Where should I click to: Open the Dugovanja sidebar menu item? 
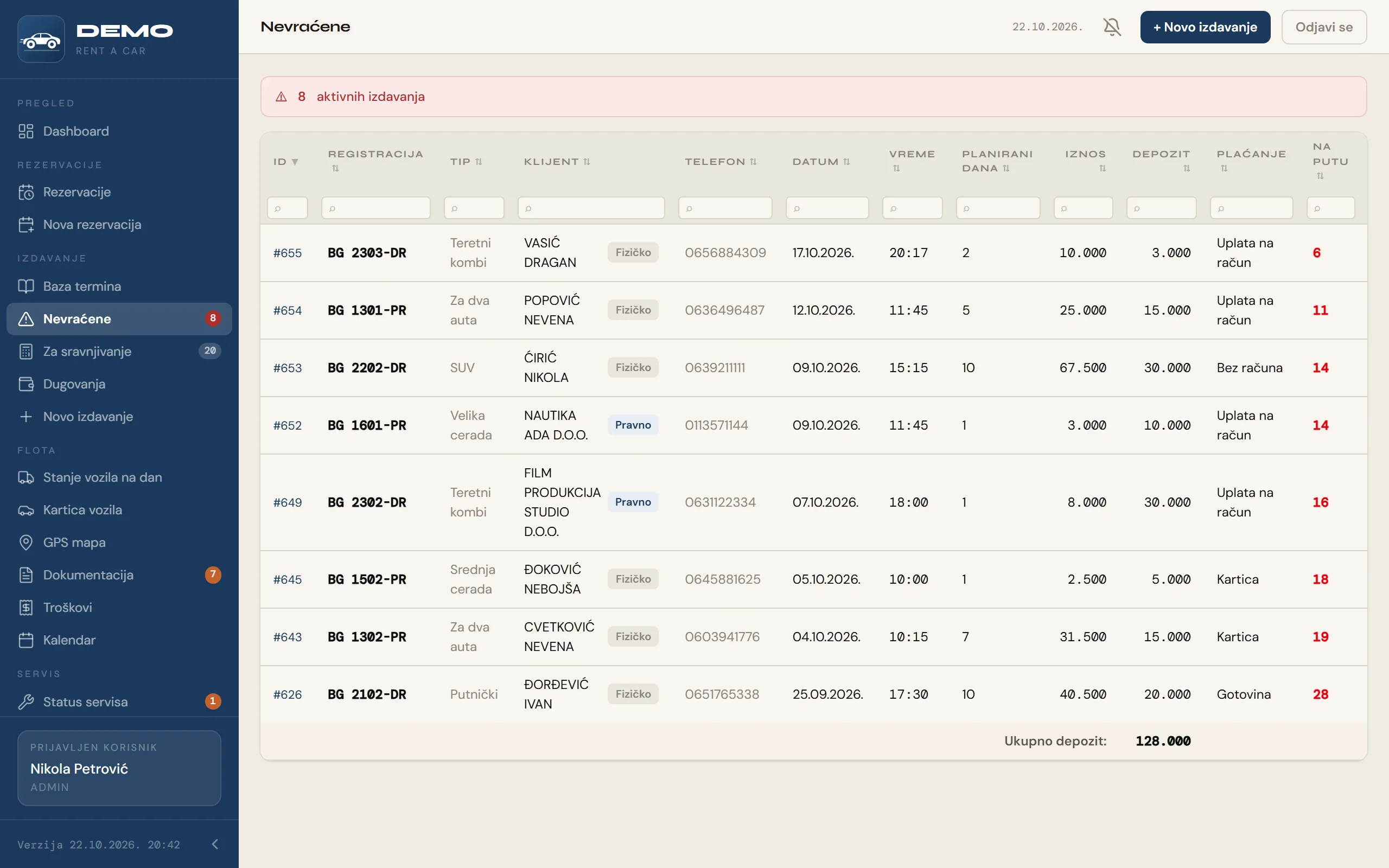(x=119, y=384)
